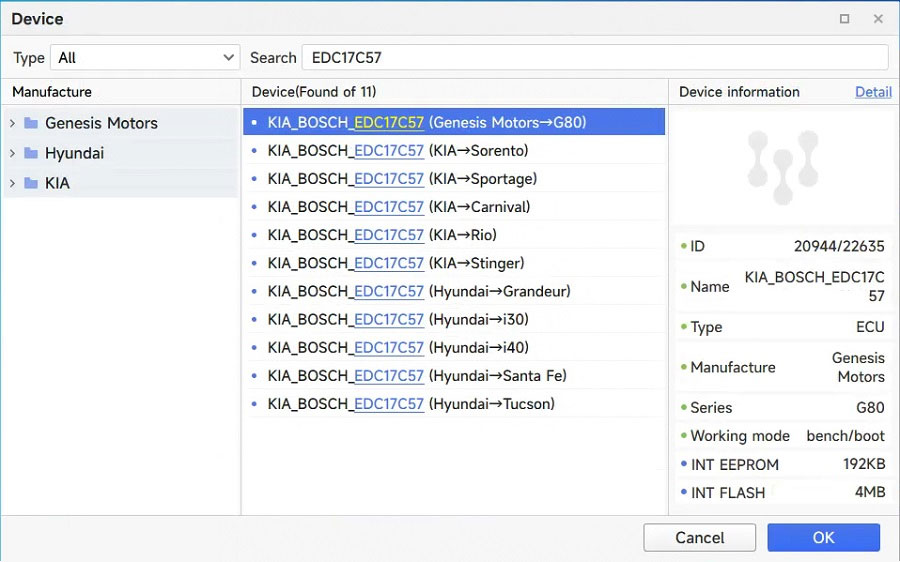This screenshot has width=900, height=562.
Task: Click the device thumbnail placeholder image
Action: pos(782,163)
